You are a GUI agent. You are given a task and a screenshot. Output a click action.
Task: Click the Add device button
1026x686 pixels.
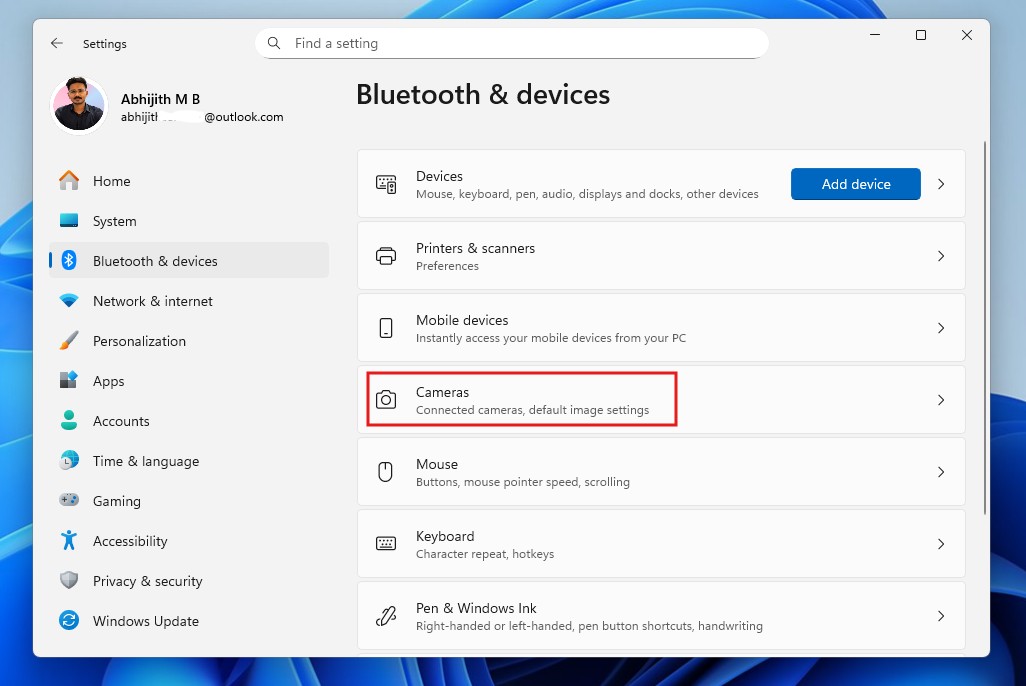pos(855,184)
